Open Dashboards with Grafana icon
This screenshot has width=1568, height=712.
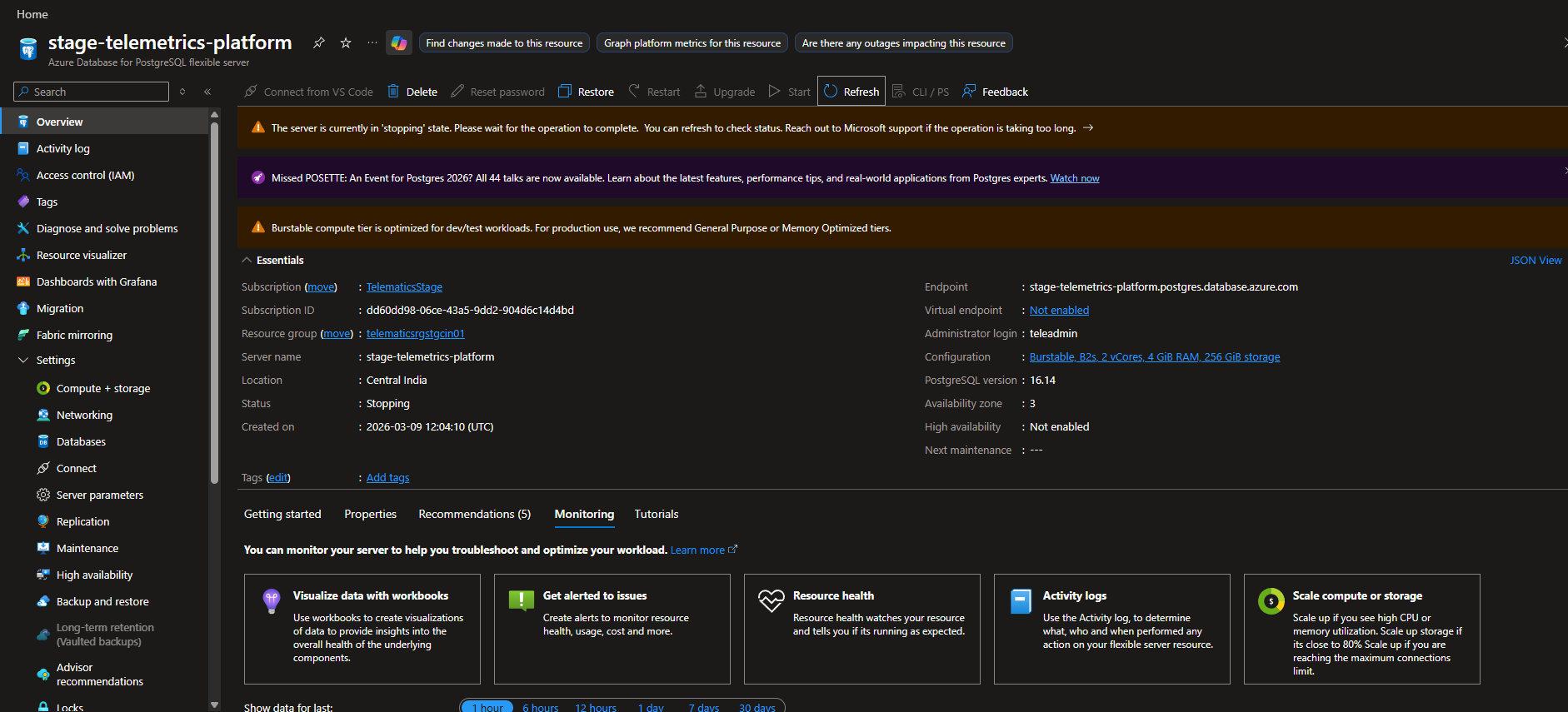click(x=23, y=281)
